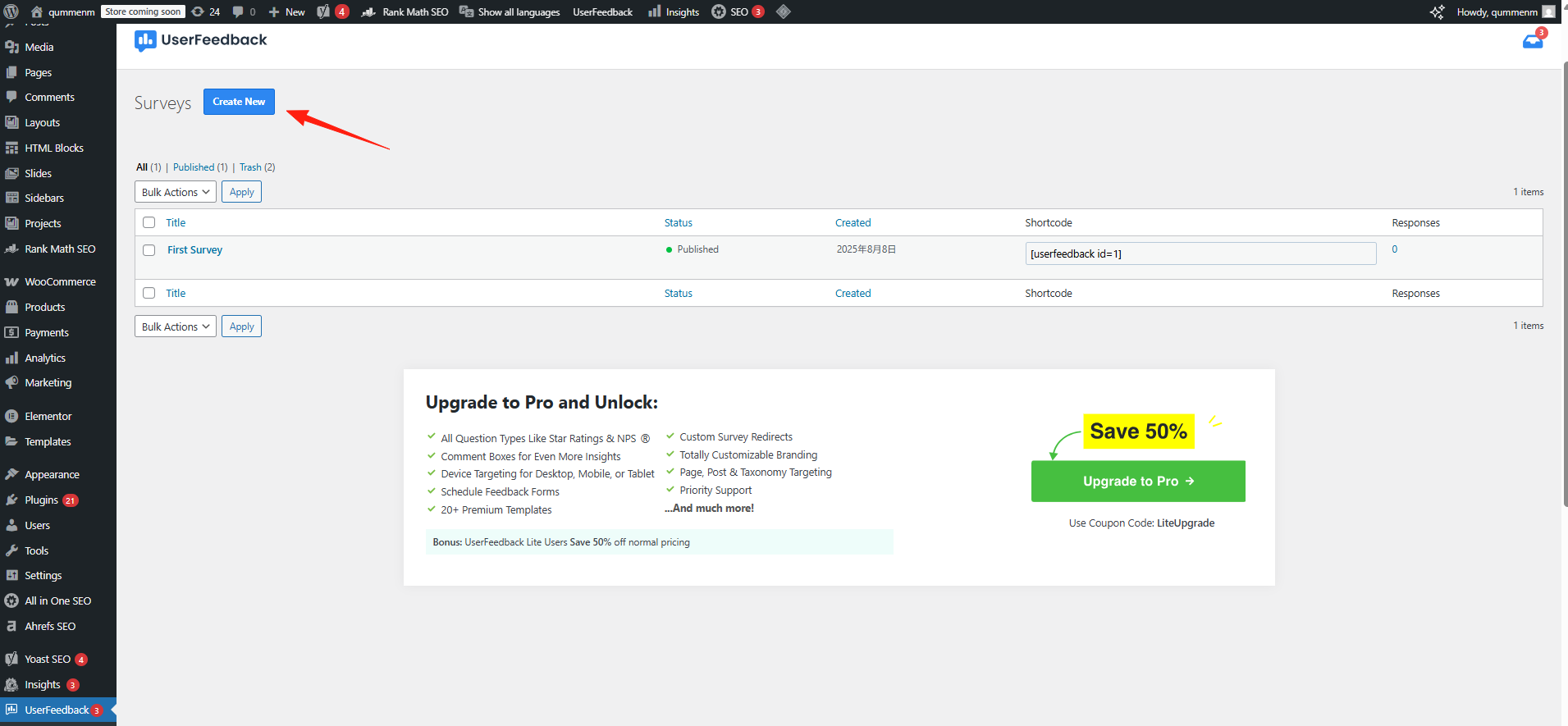Click the diamond icon in admin bar
1568x726 pixels.
click(783, 11)
